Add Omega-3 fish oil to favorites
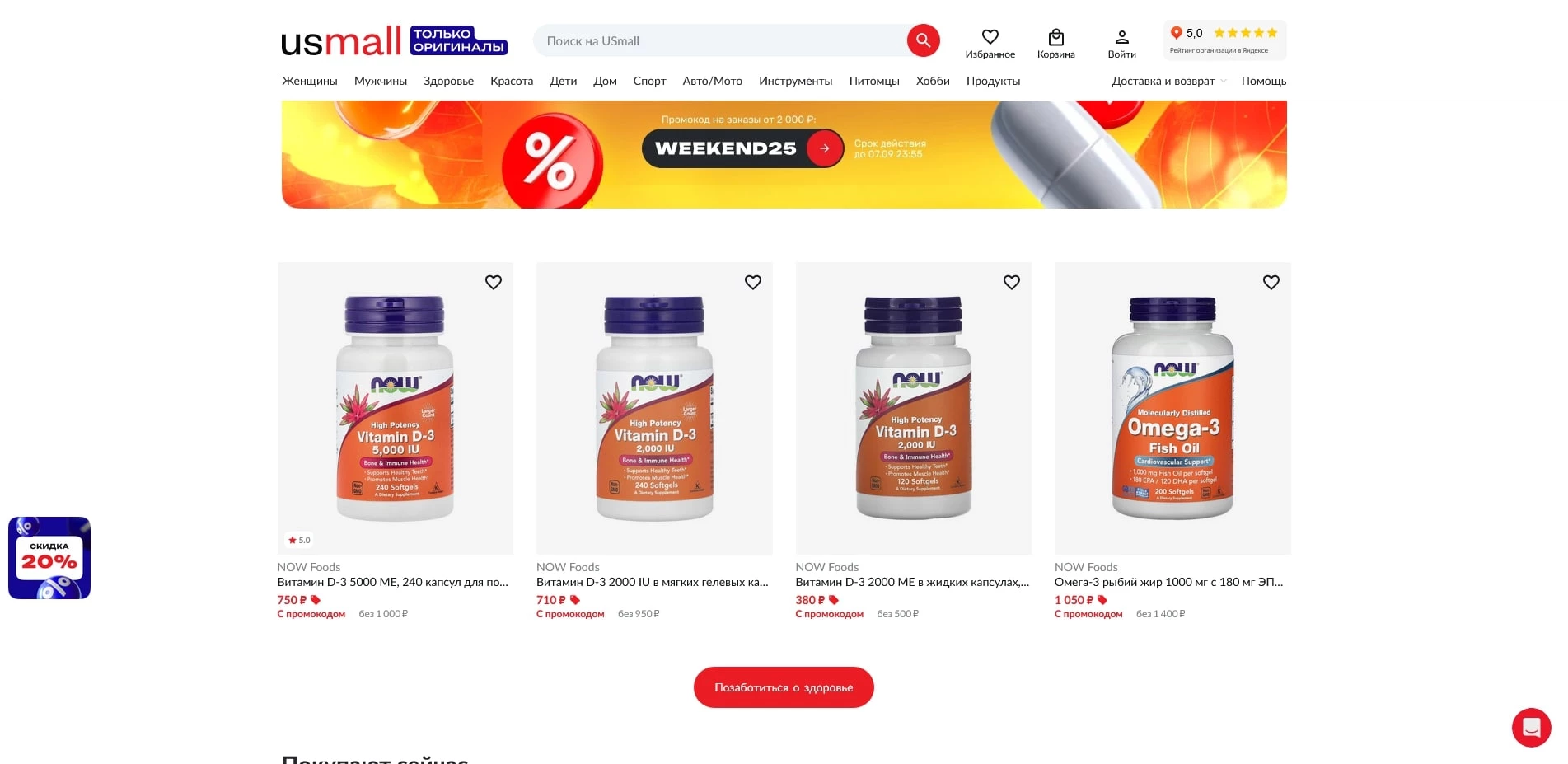The image size is (1568, 764). pos(1271,282)
